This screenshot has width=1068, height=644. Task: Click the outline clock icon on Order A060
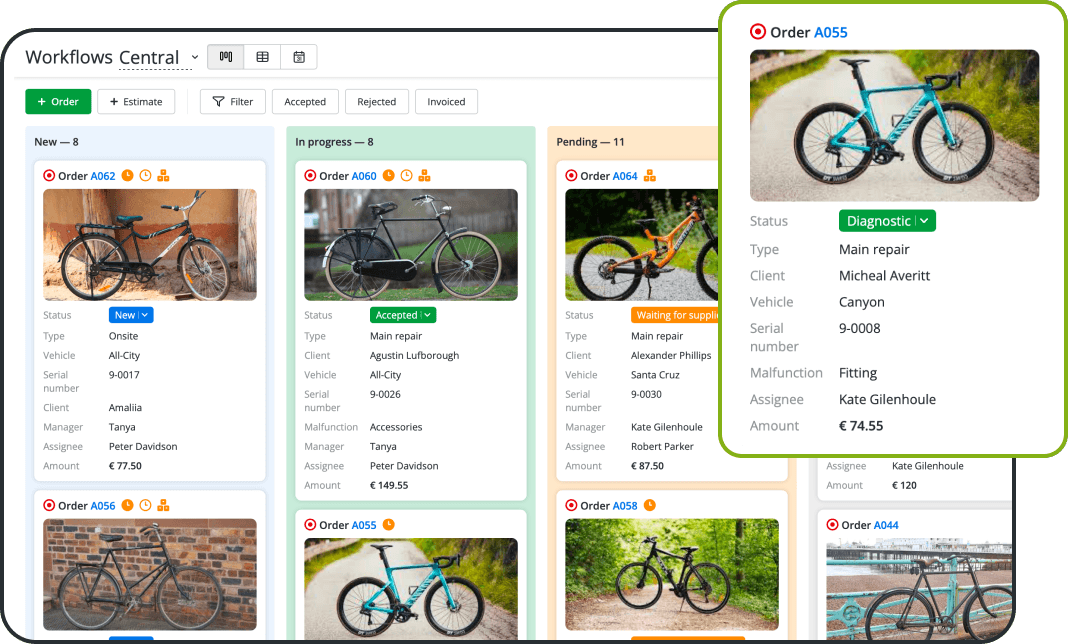(x=407, y=176)
